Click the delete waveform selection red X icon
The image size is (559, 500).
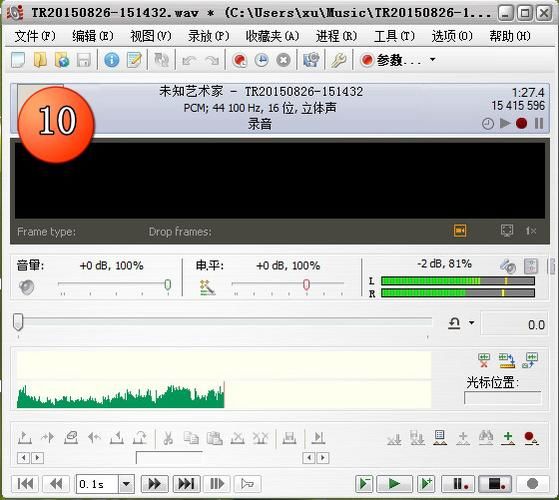coord(484,360)
